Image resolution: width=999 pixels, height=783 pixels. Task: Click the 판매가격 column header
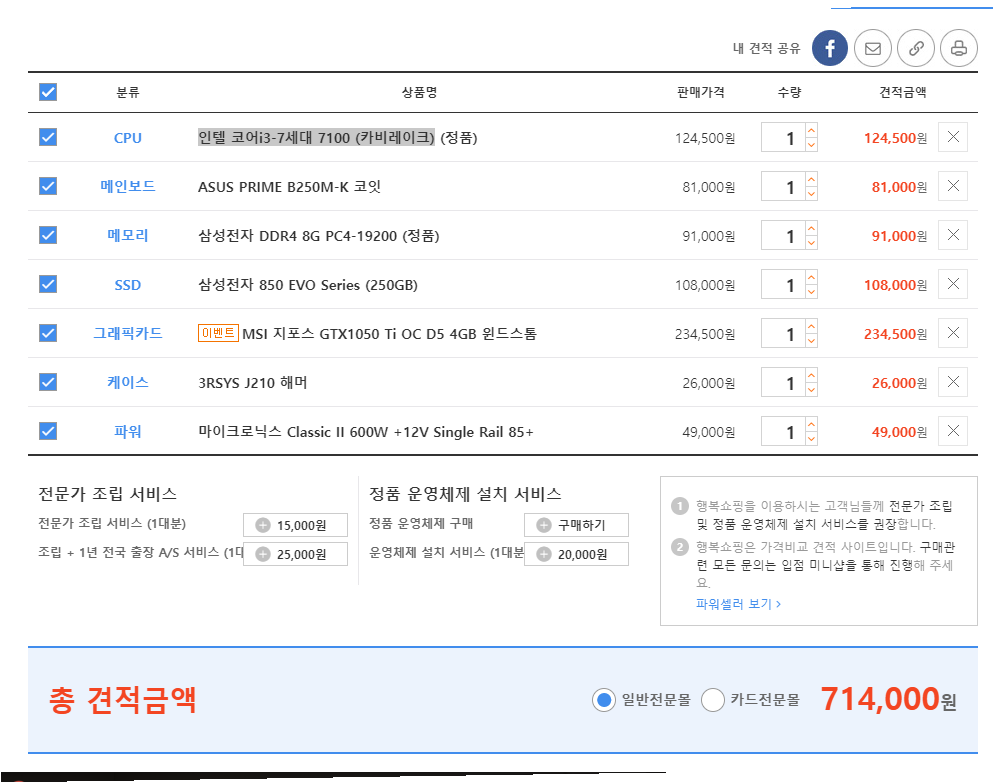700,92
